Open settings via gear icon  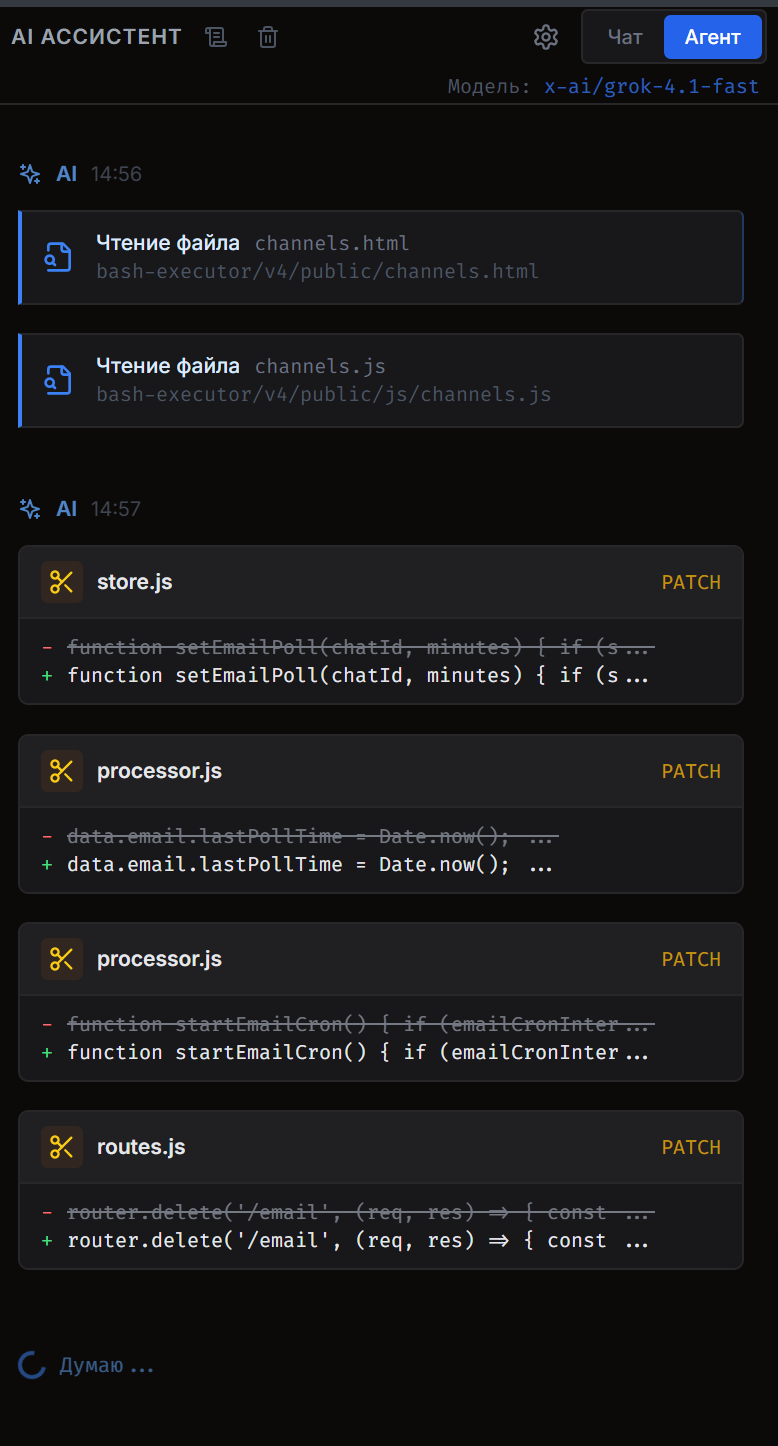coord(545,37)
